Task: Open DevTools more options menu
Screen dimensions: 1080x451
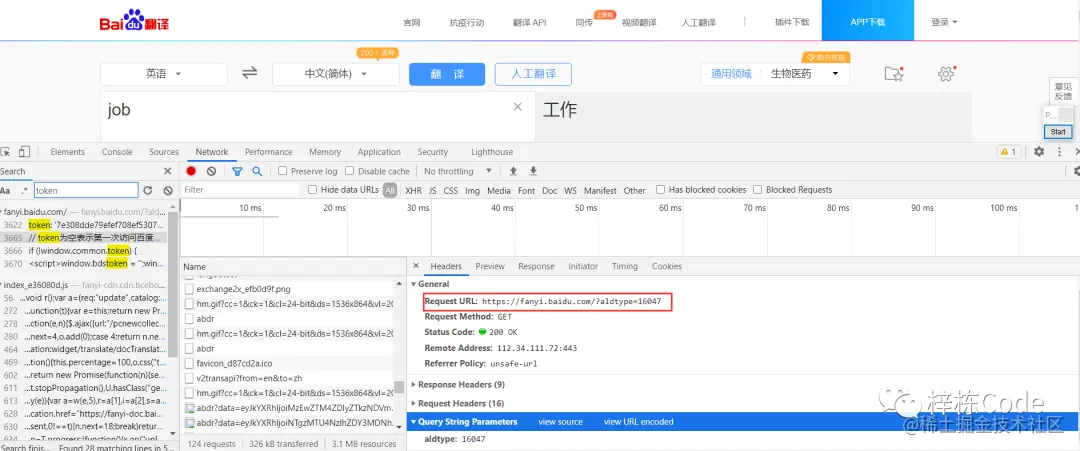Action: 1059,151
